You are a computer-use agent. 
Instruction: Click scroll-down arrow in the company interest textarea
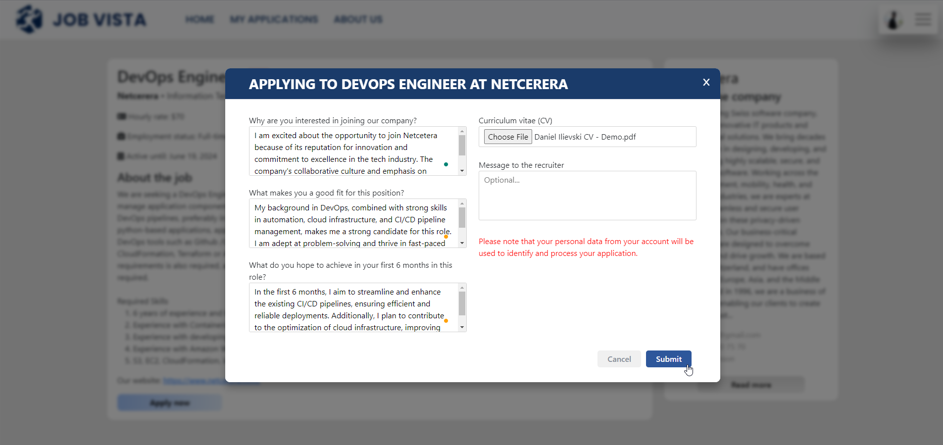[462, 171]
